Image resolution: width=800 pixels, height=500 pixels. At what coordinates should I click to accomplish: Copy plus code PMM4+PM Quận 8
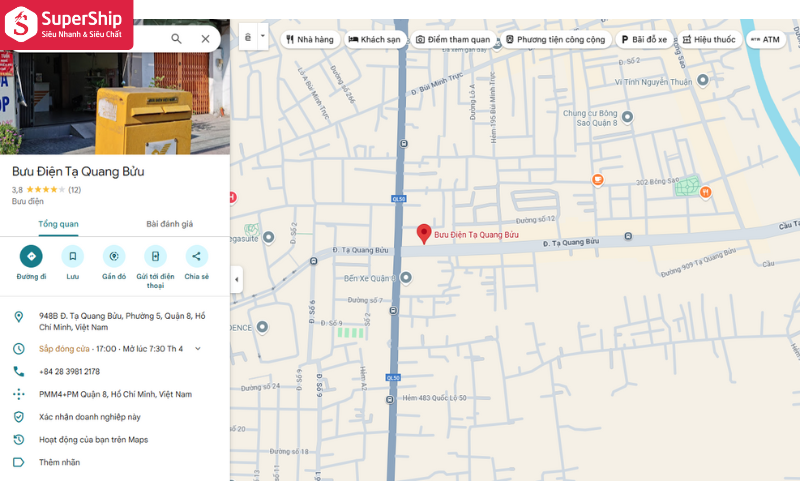tap(115, 394)
